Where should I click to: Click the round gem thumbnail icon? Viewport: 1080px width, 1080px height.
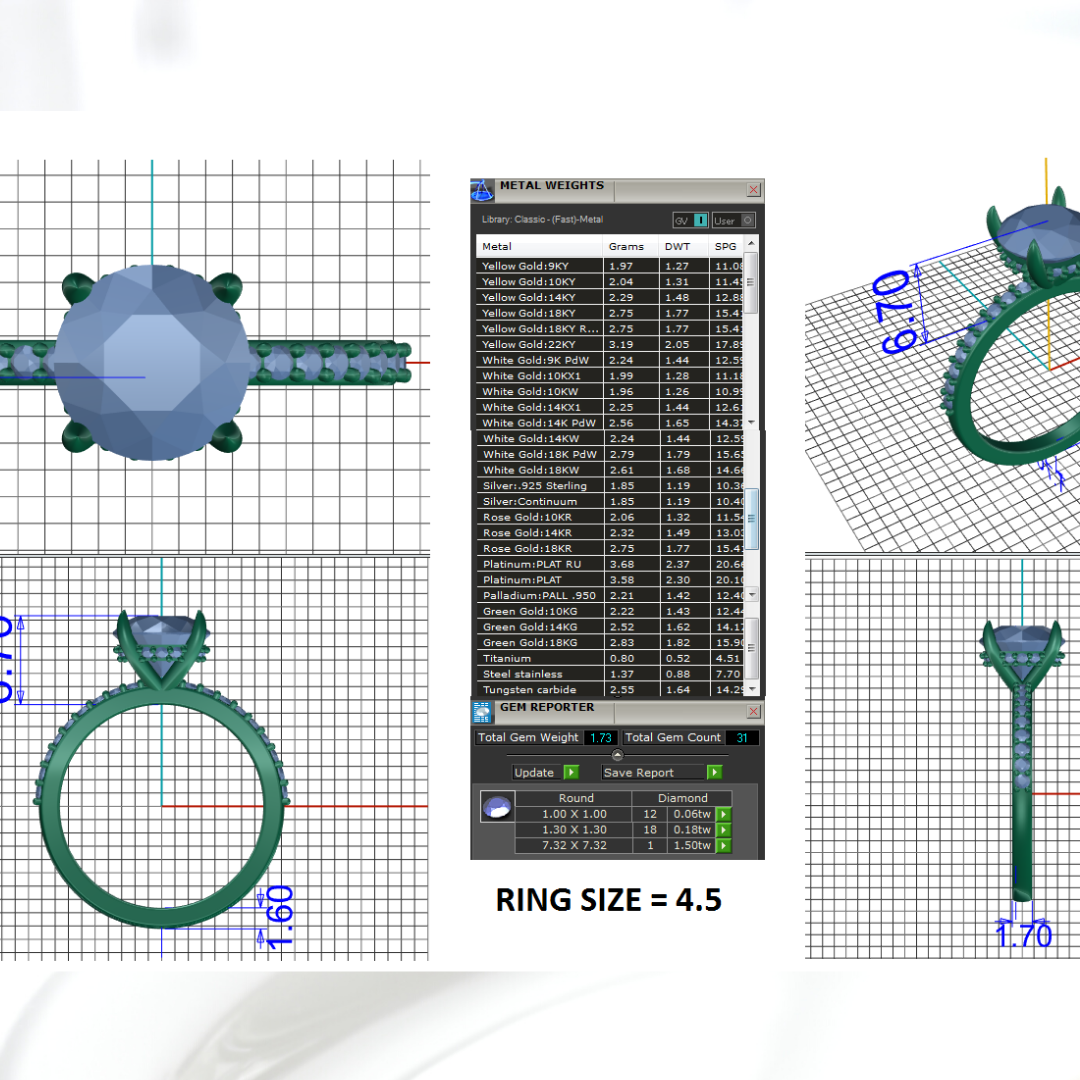click(497, 808)
